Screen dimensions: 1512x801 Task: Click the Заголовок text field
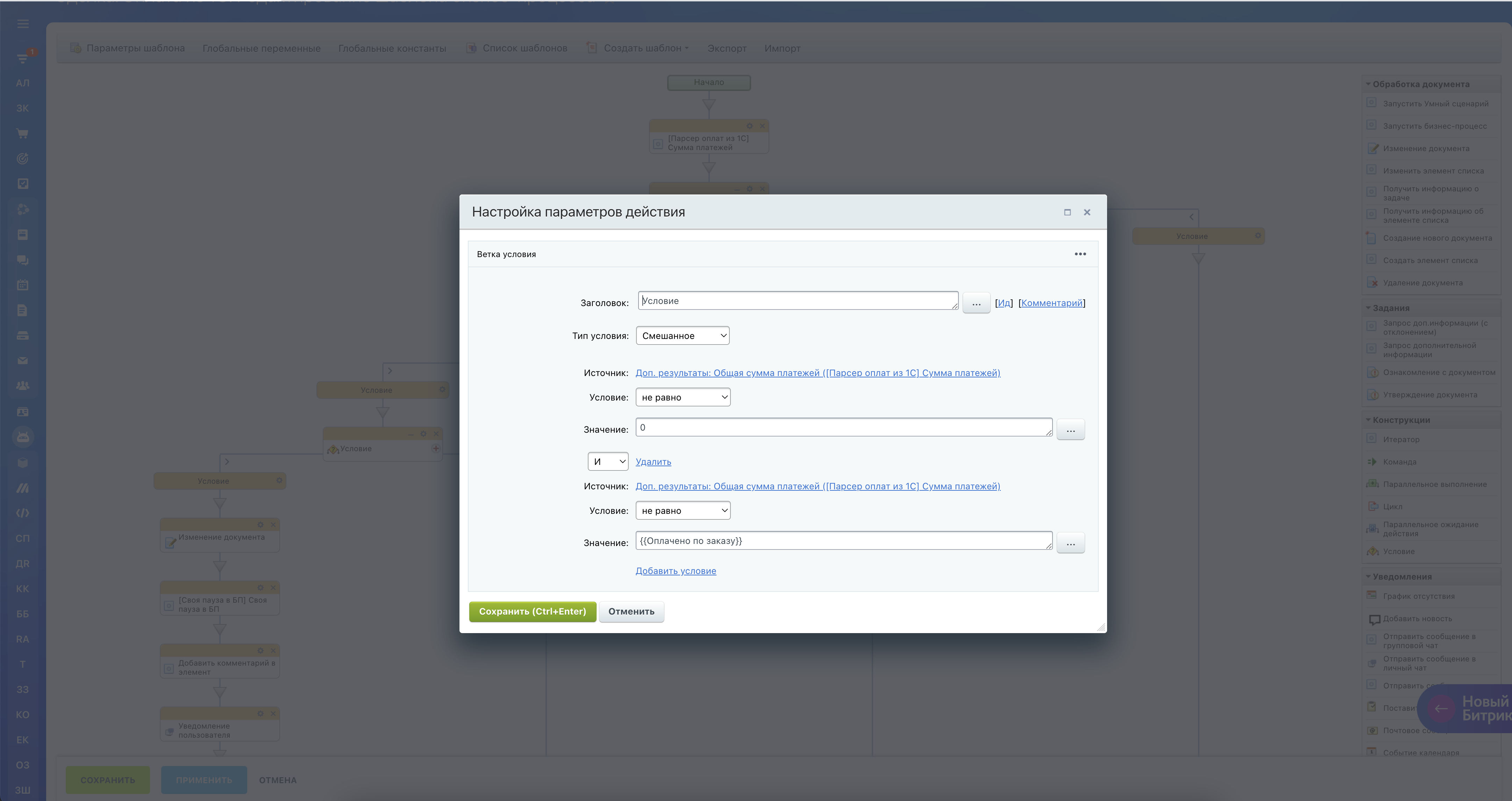(x=797, y=301)
